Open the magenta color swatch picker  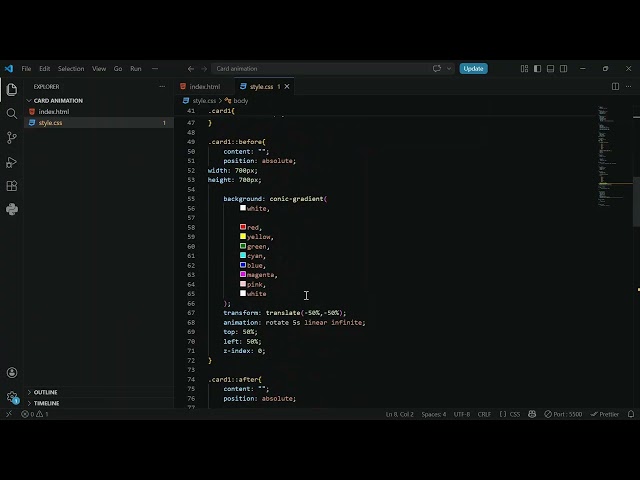(x=243, y=274)
